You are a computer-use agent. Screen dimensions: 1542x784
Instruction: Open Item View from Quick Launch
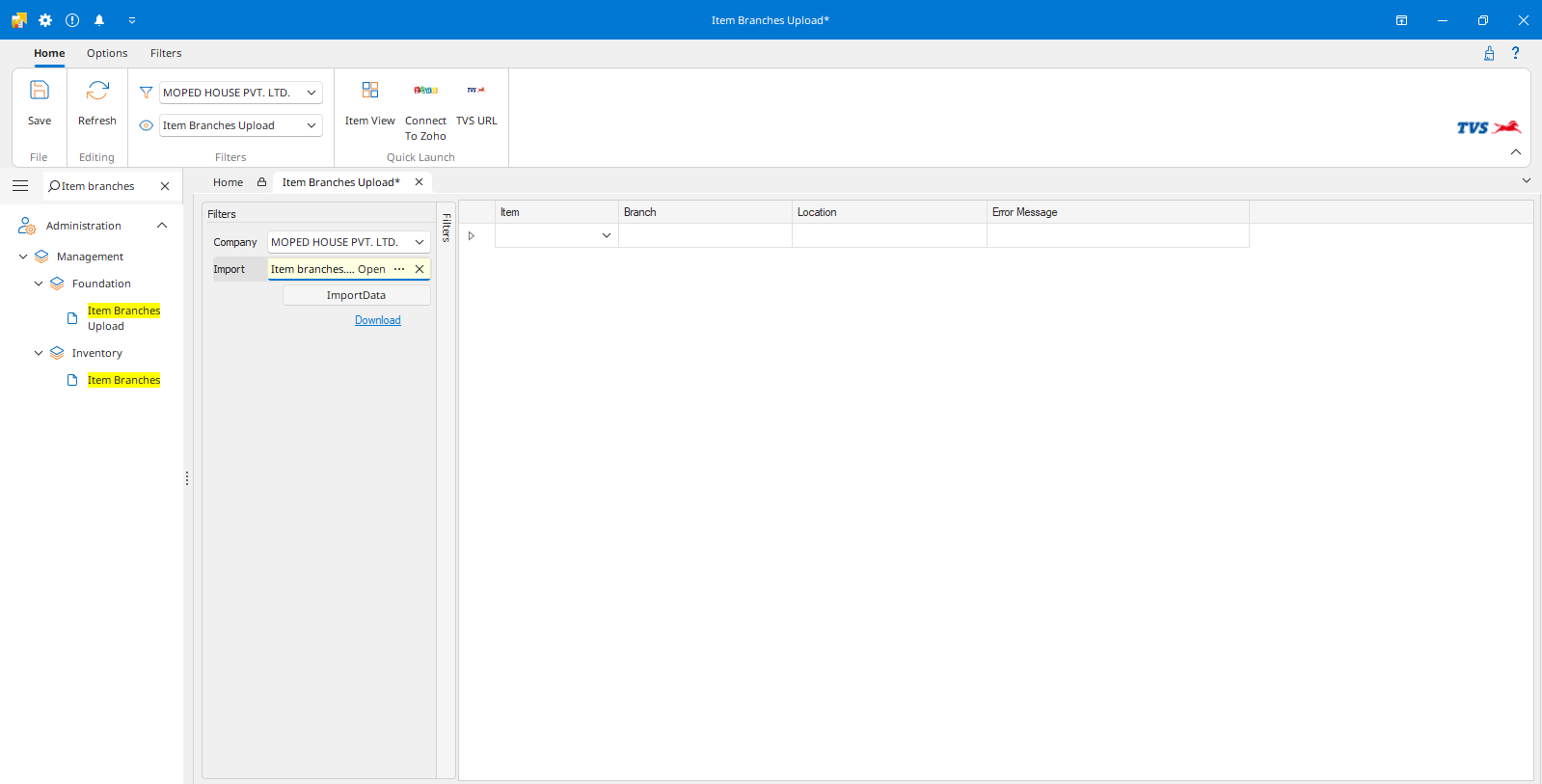[x=370, y=92]
